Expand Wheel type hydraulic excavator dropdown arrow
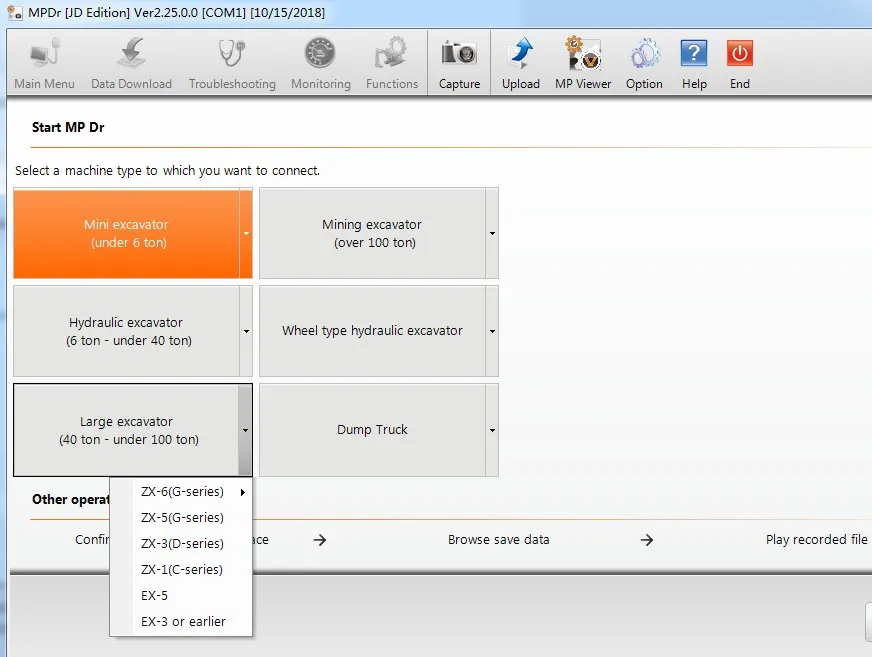Screen dimensions: 872x657 tap(492, 331)
